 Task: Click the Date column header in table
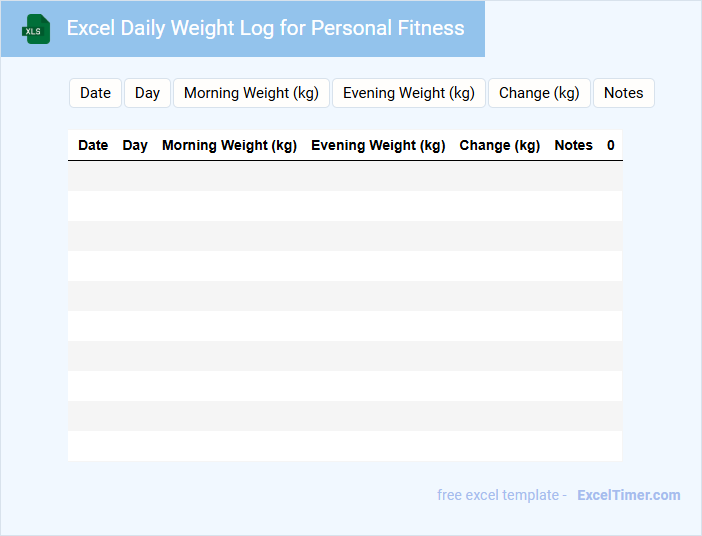coord(93,145)
